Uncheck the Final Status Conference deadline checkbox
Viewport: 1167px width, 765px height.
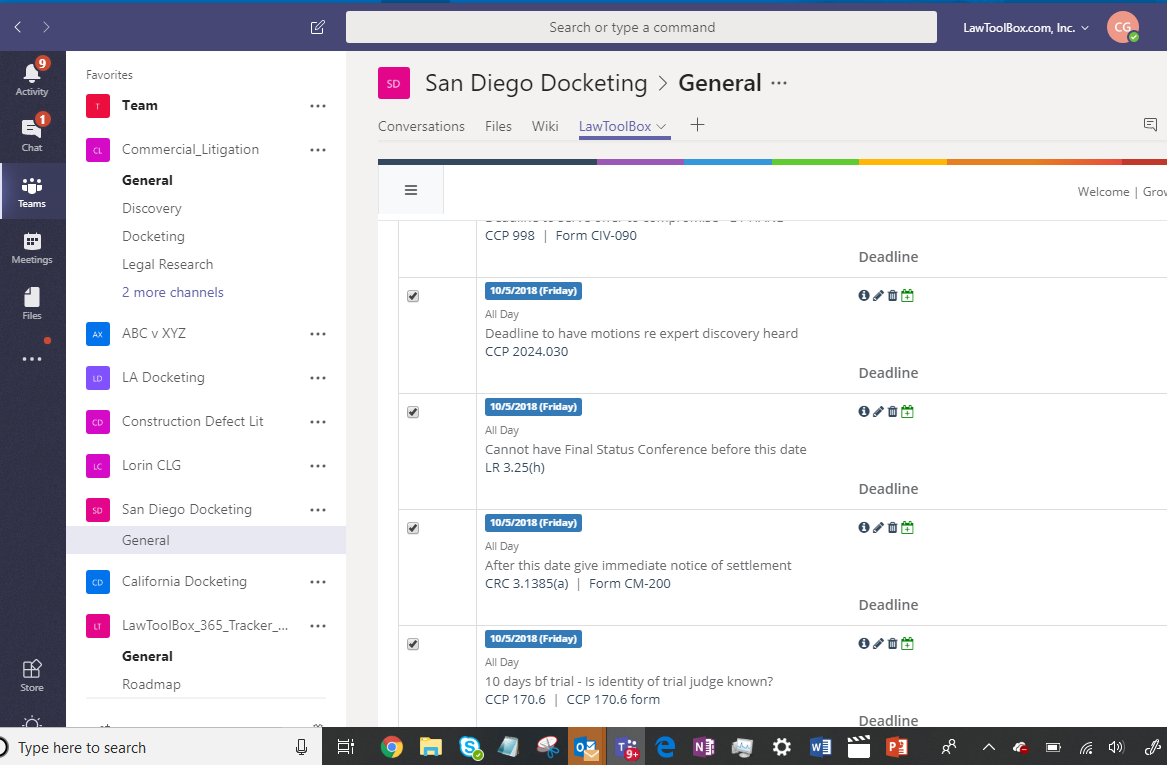(413, 413)
